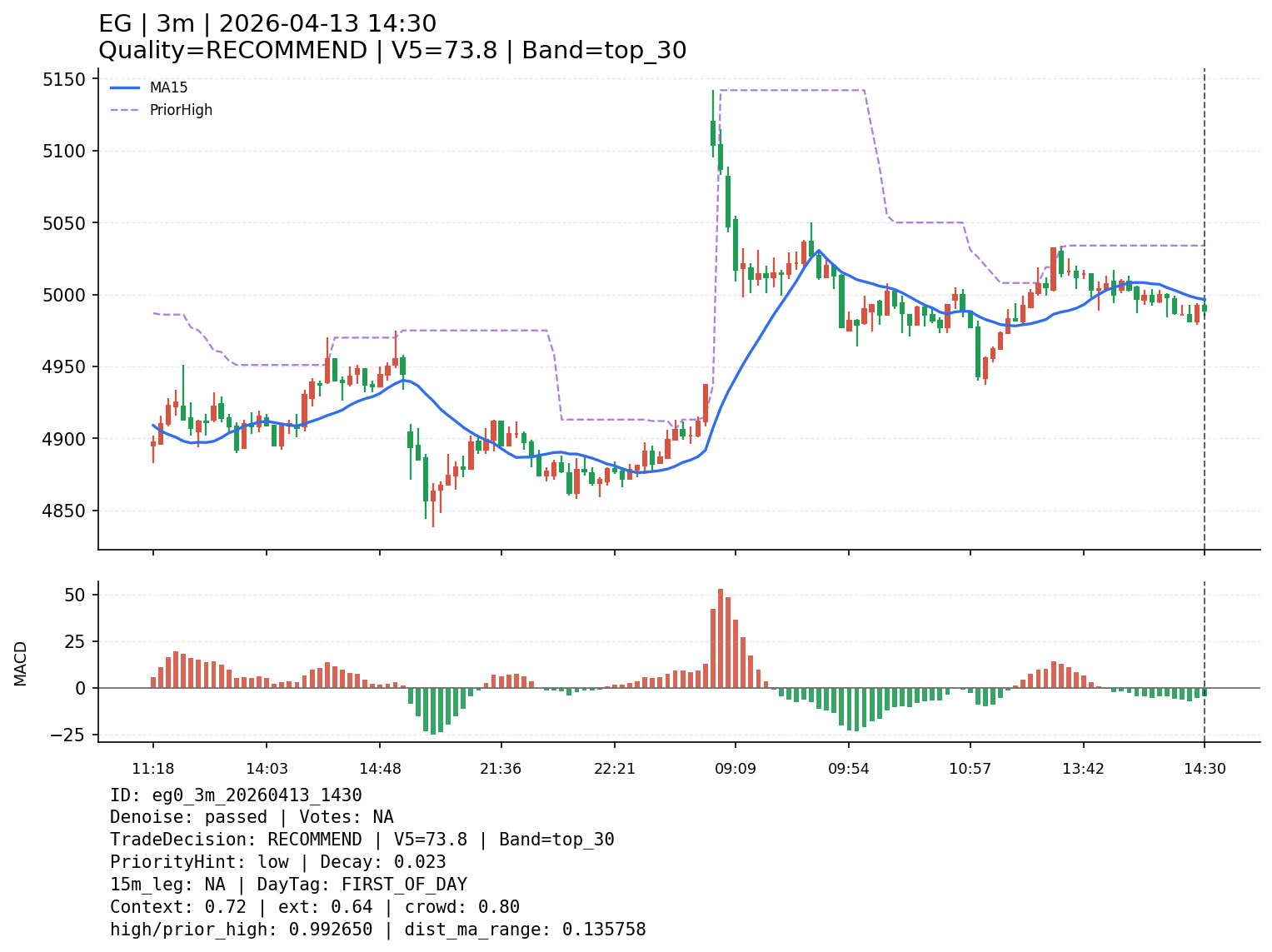The image size is (1272, 952).
Task: Click the 5000 price axis label
Action: [64, 295]
